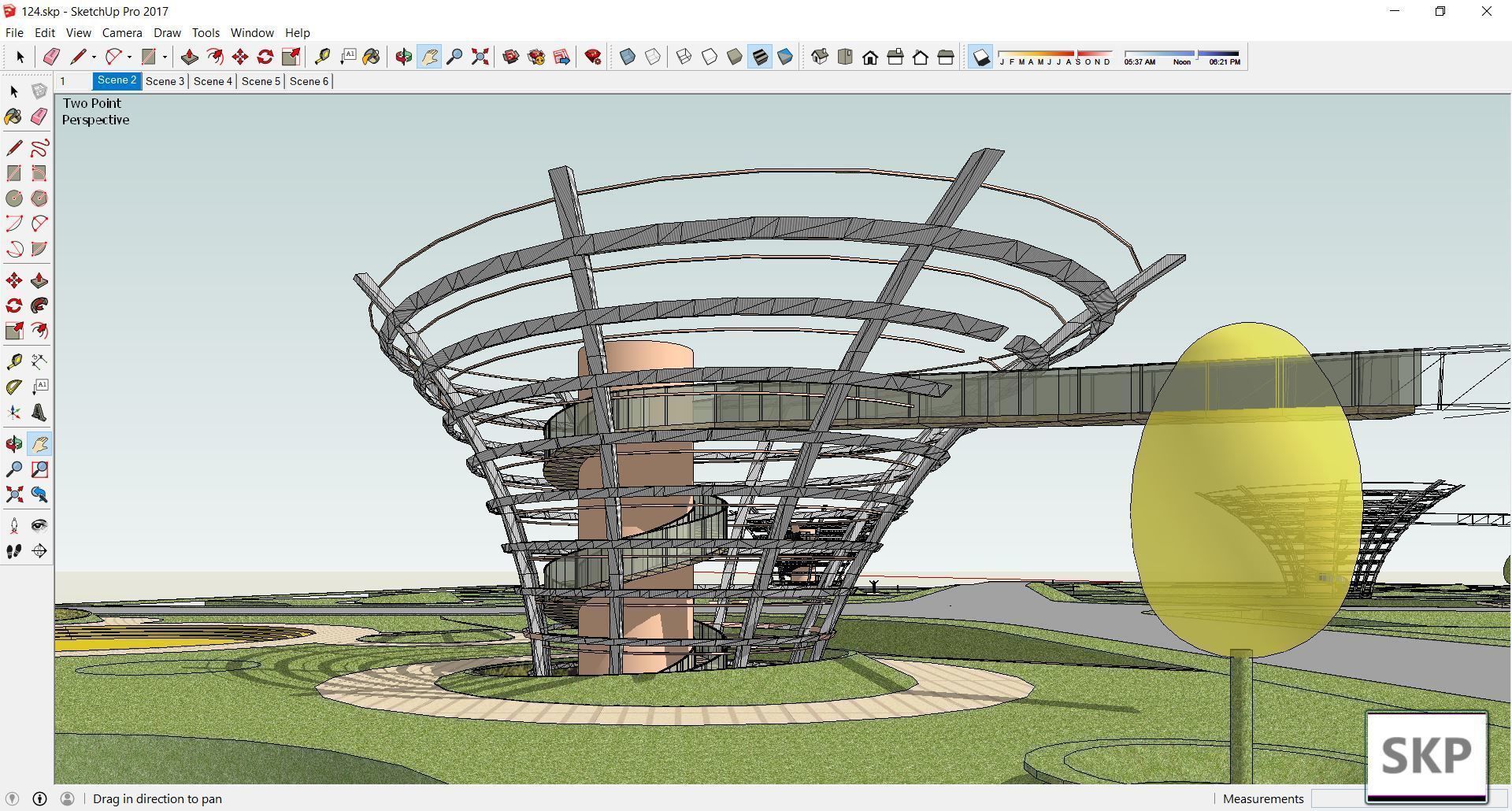Open the Extension Manager ruby icon
1512x811 pixels.
[x=594, y=57]
